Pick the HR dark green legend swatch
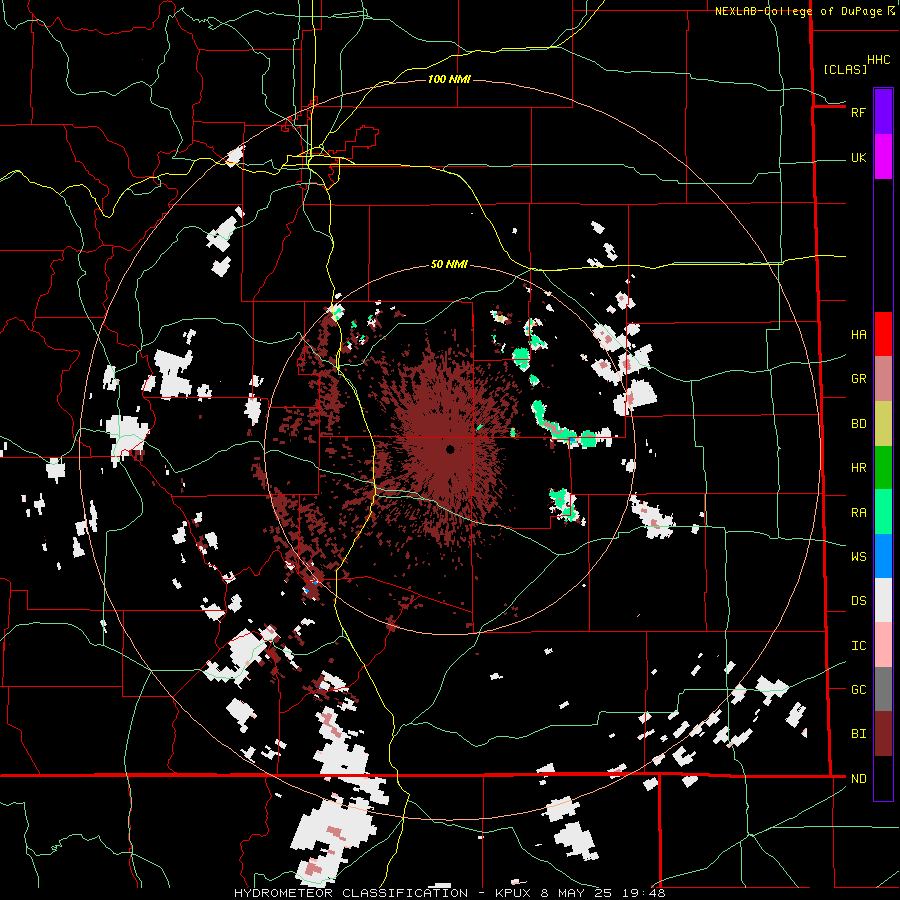Image resolution: width=900 pixels, height=900 pixels. (883, 467)
